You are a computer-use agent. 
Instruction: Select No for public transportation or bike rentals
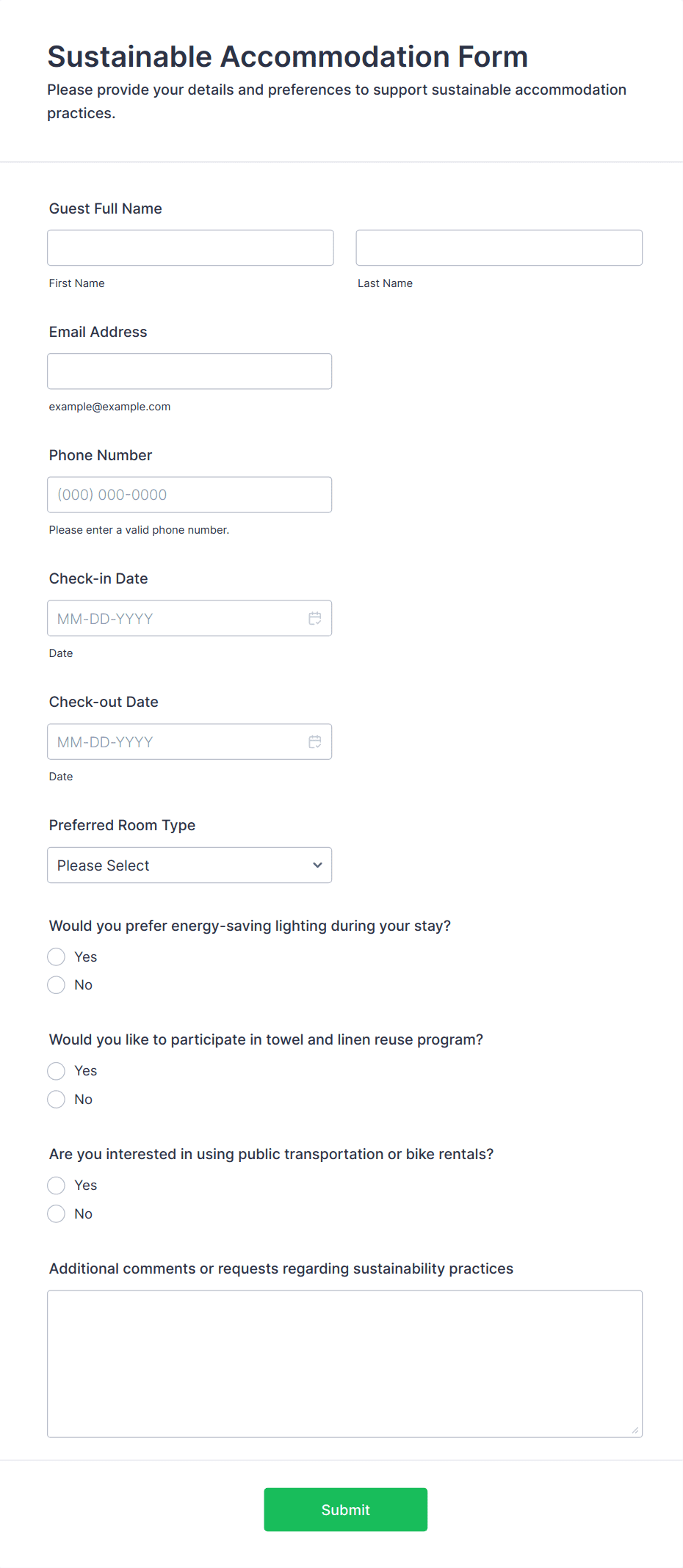pyautogui.click(x=56, y=1213)
